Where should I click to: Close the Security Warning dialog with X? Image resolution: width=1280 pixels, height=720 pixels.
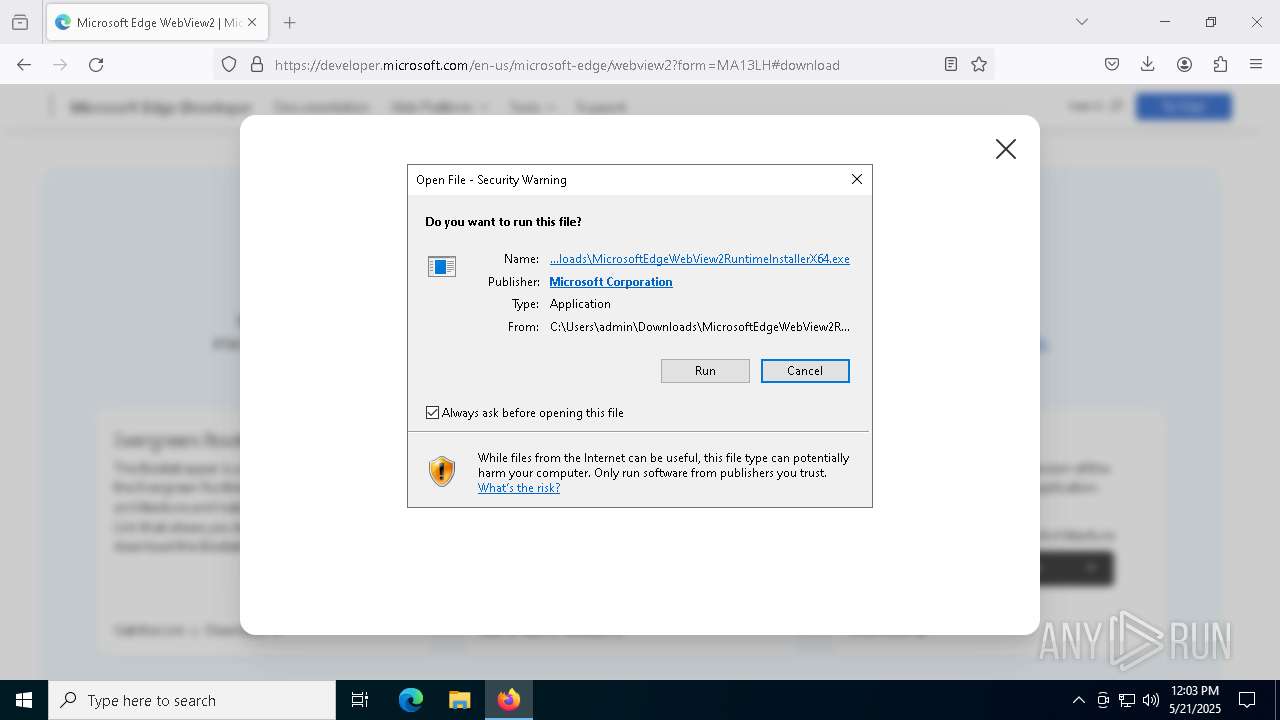pyautogui.click(x=856, y=179)
